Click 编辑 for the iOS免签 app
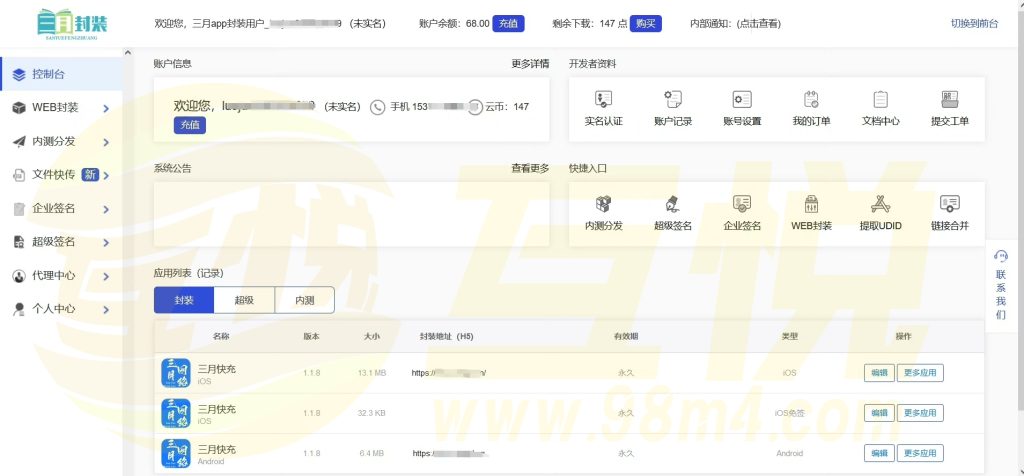The height and width of the screenshot is (476, 1024). [879, 413]
